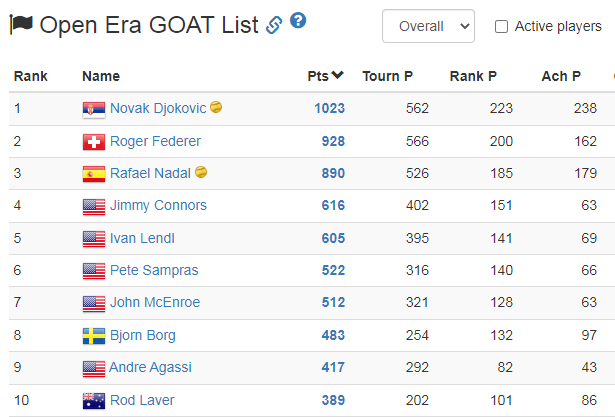The width and height of the screenshot is (615, 417).
Task: Click the Serbian flag icon in row 1
Action: [x=94, y=109]
